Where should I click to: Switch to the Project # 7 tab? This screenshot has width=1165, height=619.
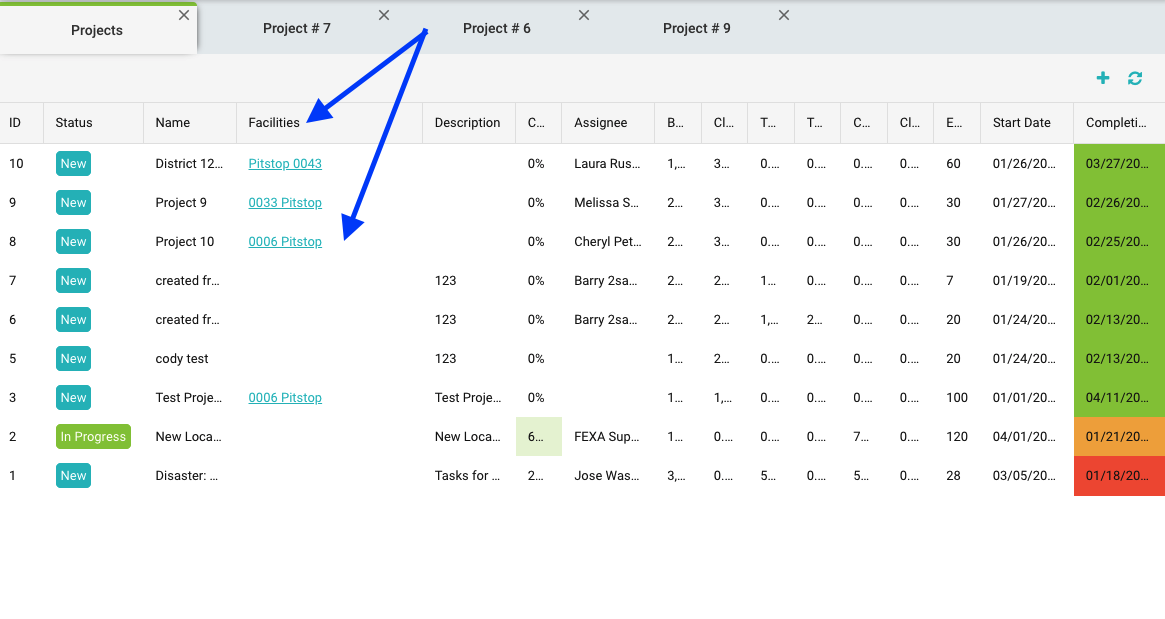click(x=296, y=29)
